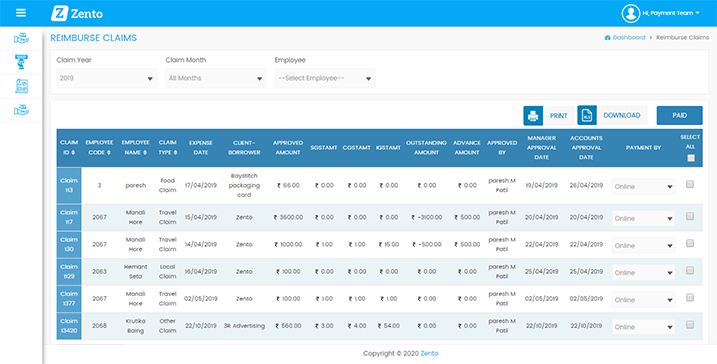717x364 pixels.
Task: Click the Manager Approval Date header
Action: [x=541, y=148]
